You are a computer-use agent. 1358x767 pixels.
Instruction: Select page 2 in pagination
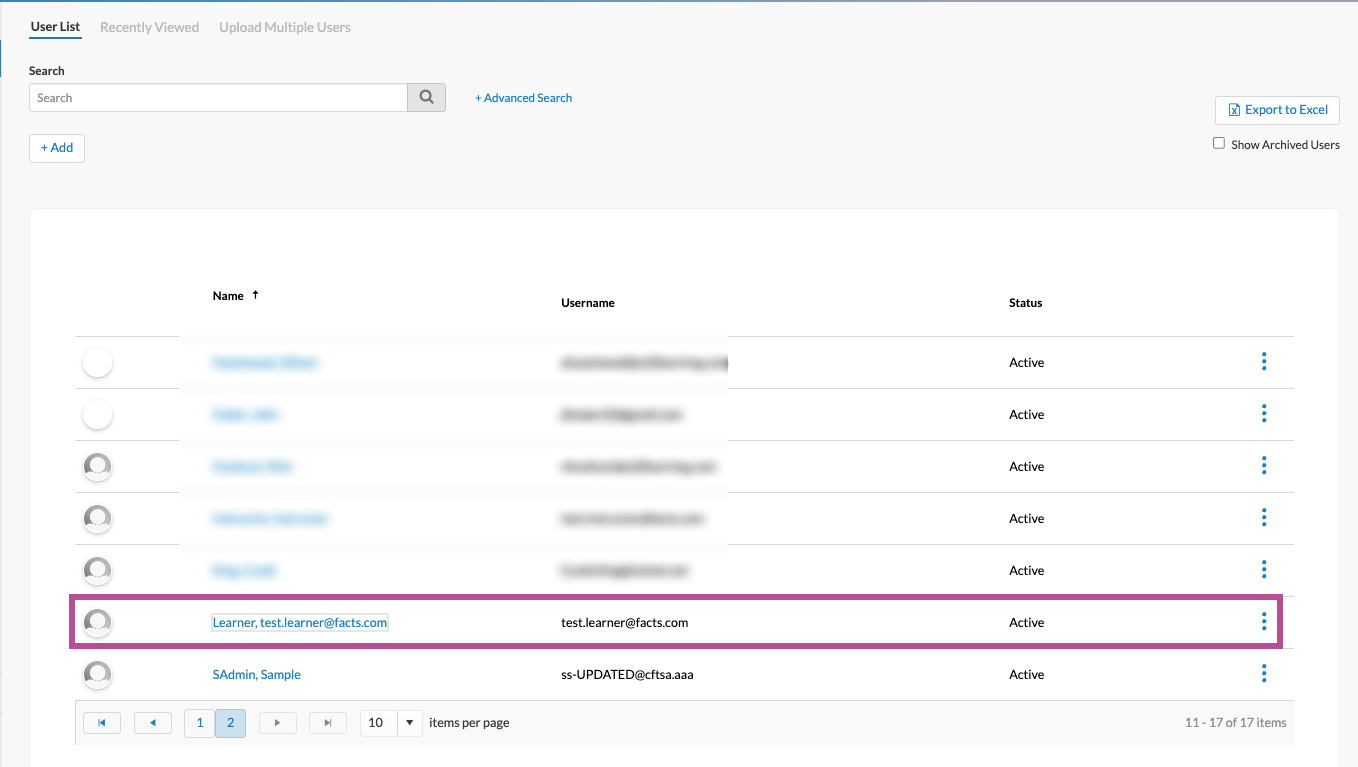pos(231,722)
